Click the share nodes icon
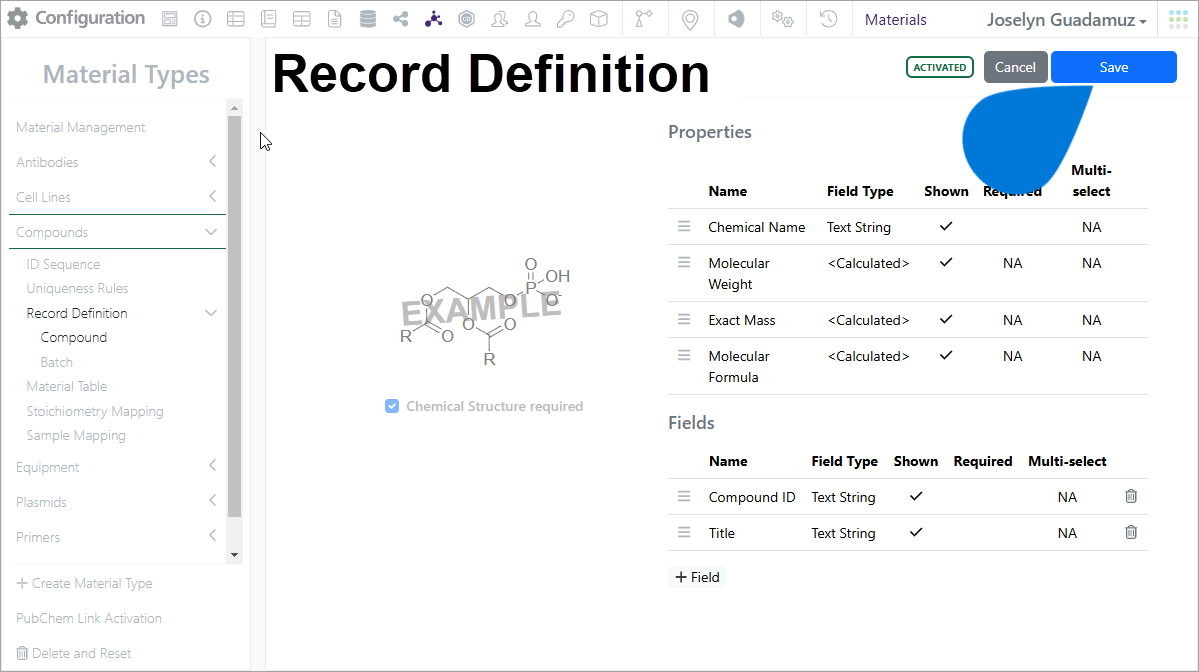 click(x=401, y=19)
